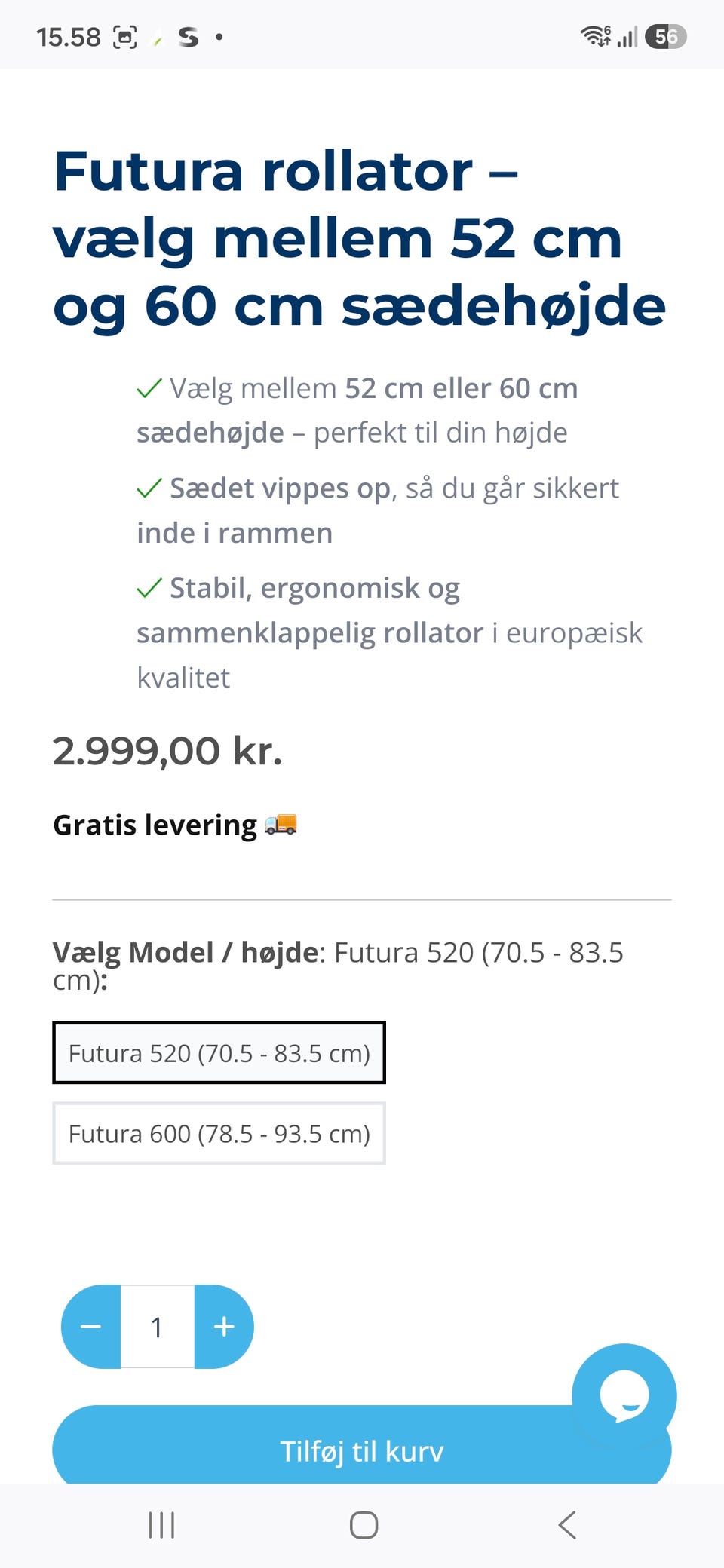Select the Futura 600 (78.5 - 93.5 cm) option
Image resolution: width=724 pixels, height=1568 pixels.
pos(219,1133)
